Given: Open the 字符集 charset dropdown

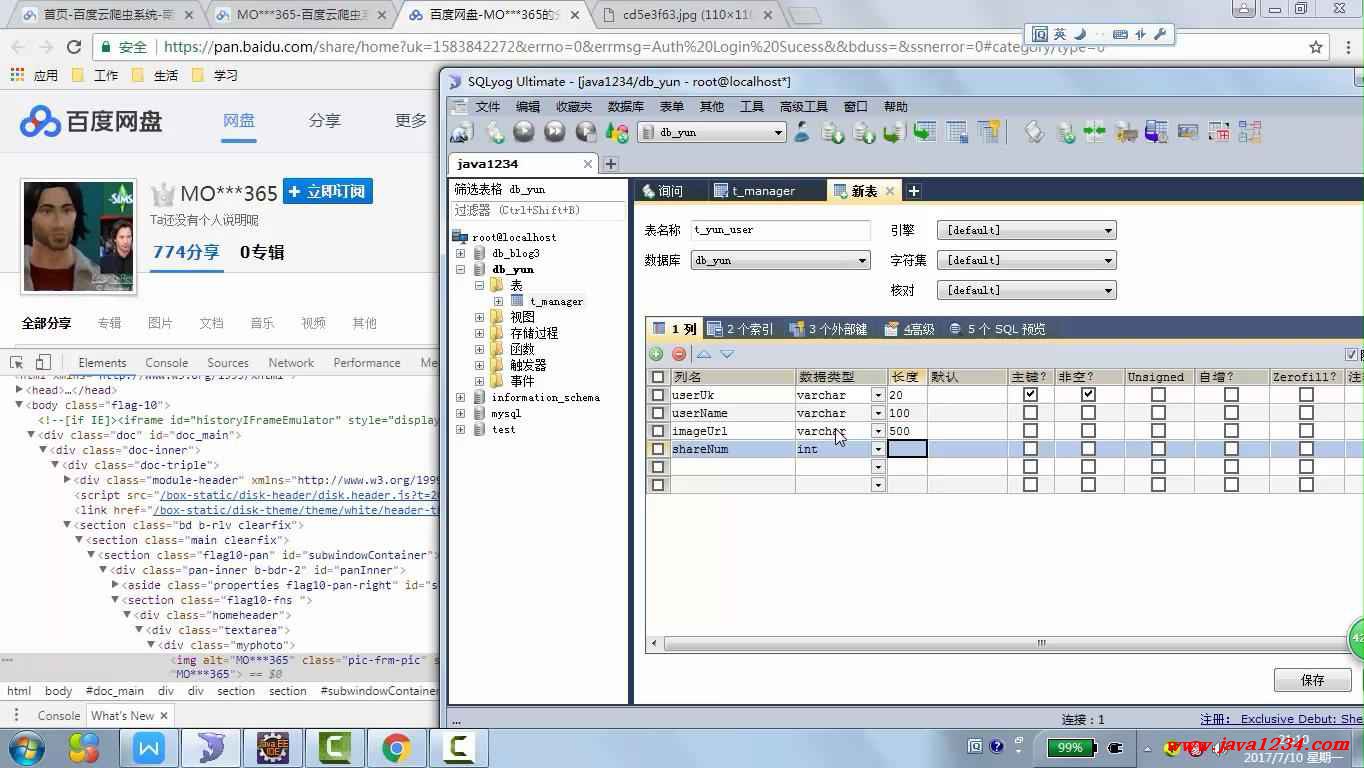Looking at the screenshot, I should coord(1026,260).
